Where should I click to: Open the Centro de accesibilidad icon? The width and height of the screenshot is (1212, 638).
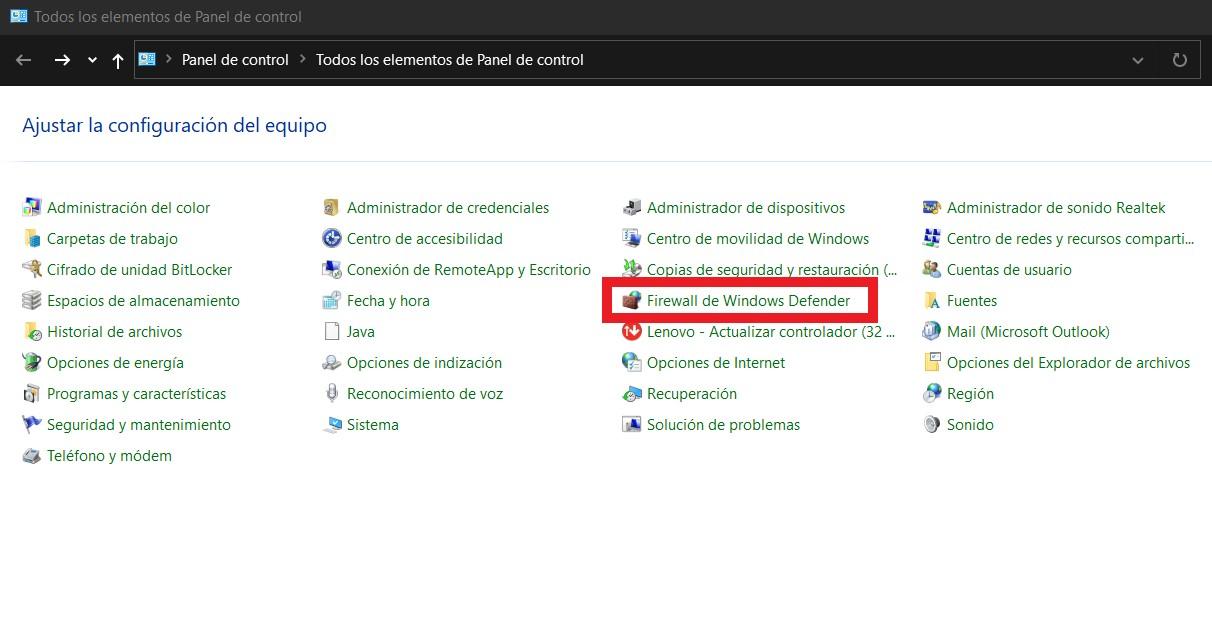coord(332,239)
